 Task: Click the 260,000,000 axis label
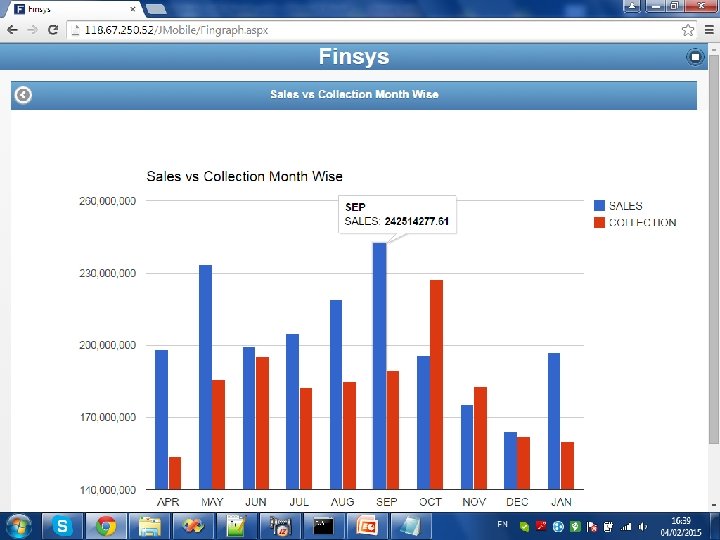(107, 201)
